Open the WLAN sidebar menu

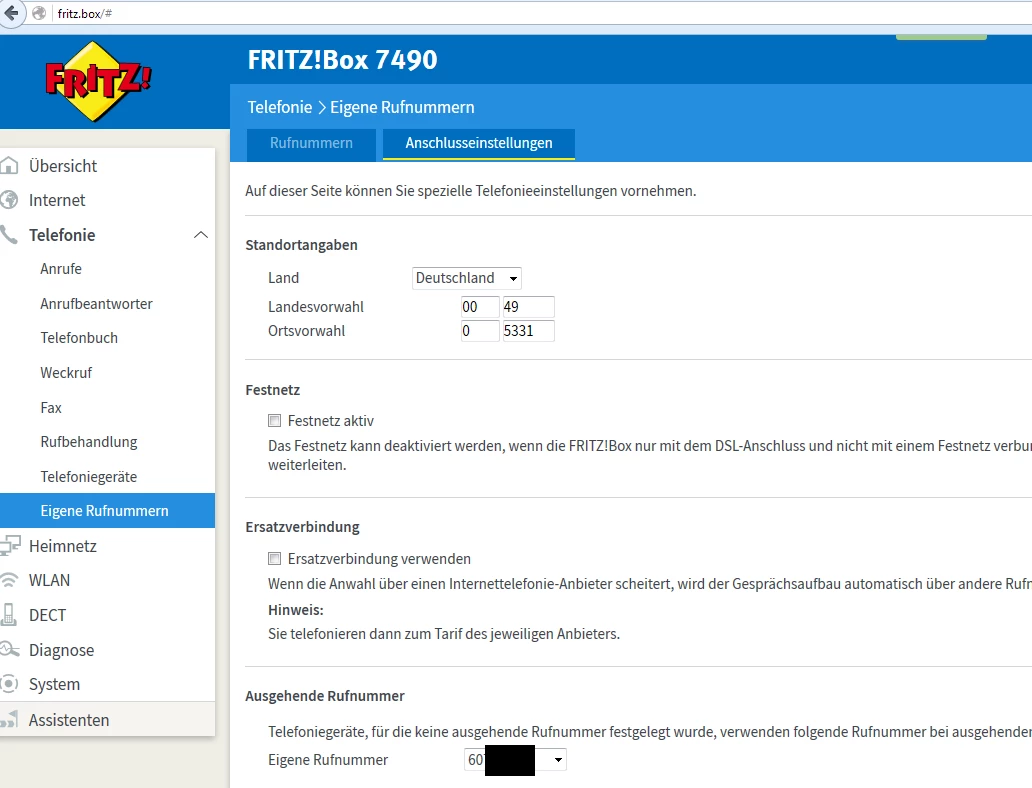pos(49,580)
